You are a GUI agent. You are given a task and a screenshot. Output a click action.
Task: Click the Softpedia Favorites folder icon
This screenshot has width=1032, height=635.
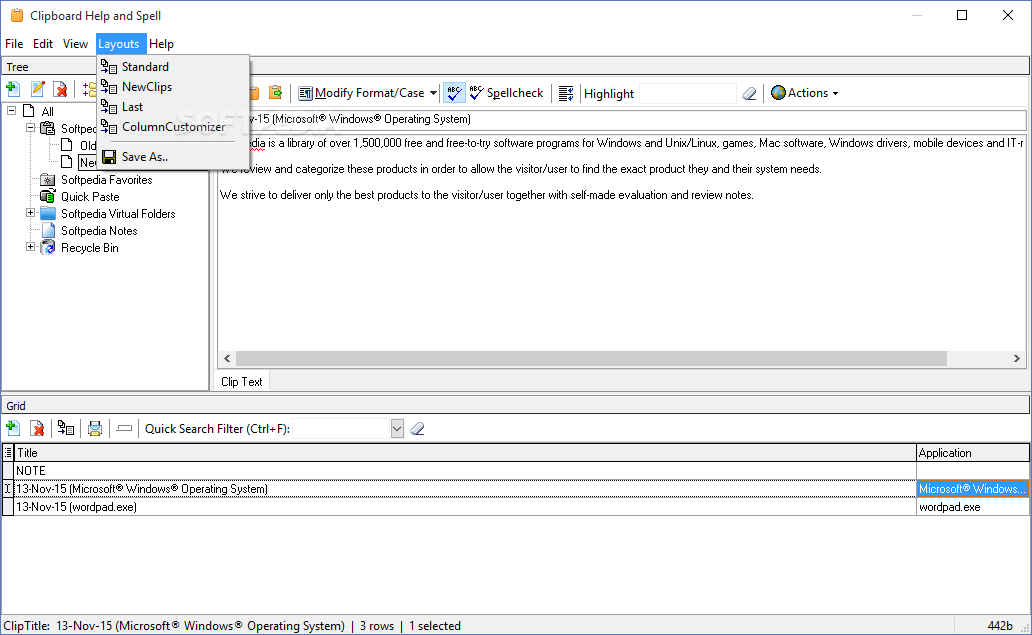(x=48, y=180)
